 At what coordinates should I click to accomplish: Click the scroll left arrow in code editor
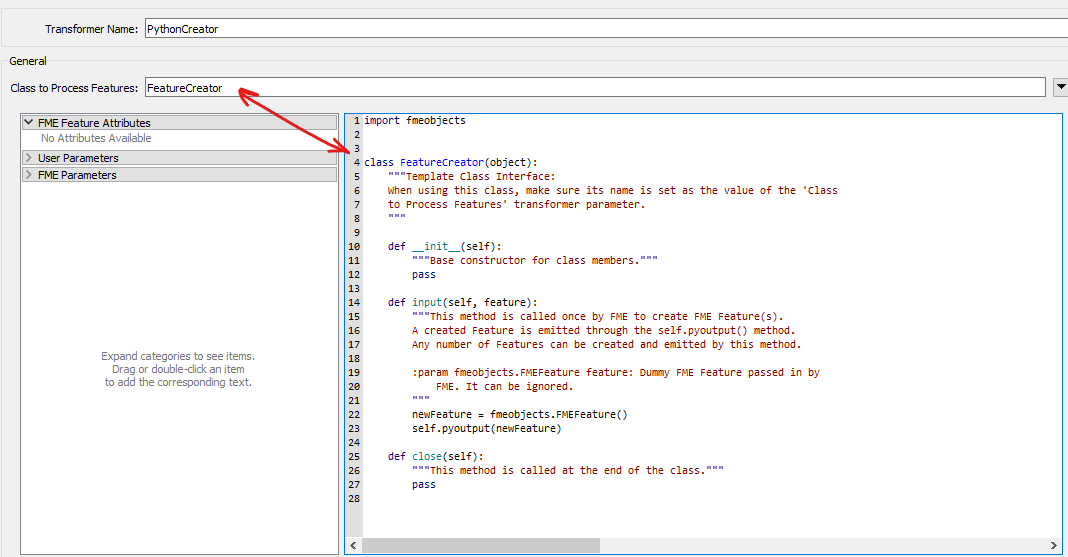tap(354, 545)
